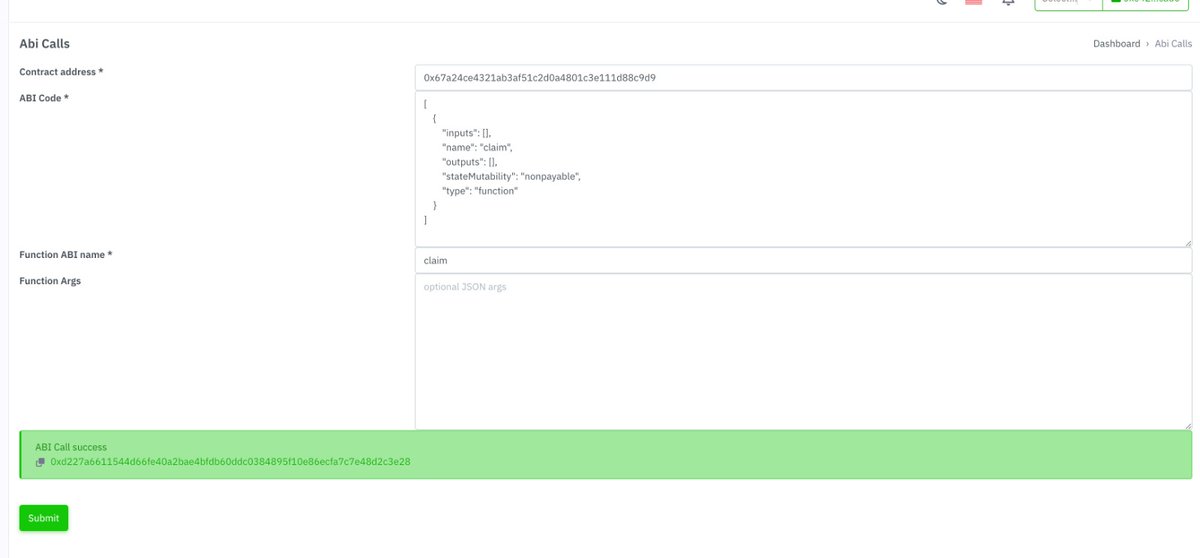Grab the Function Args text area resize handle

pyautogui.click(x=1186, y=424)
